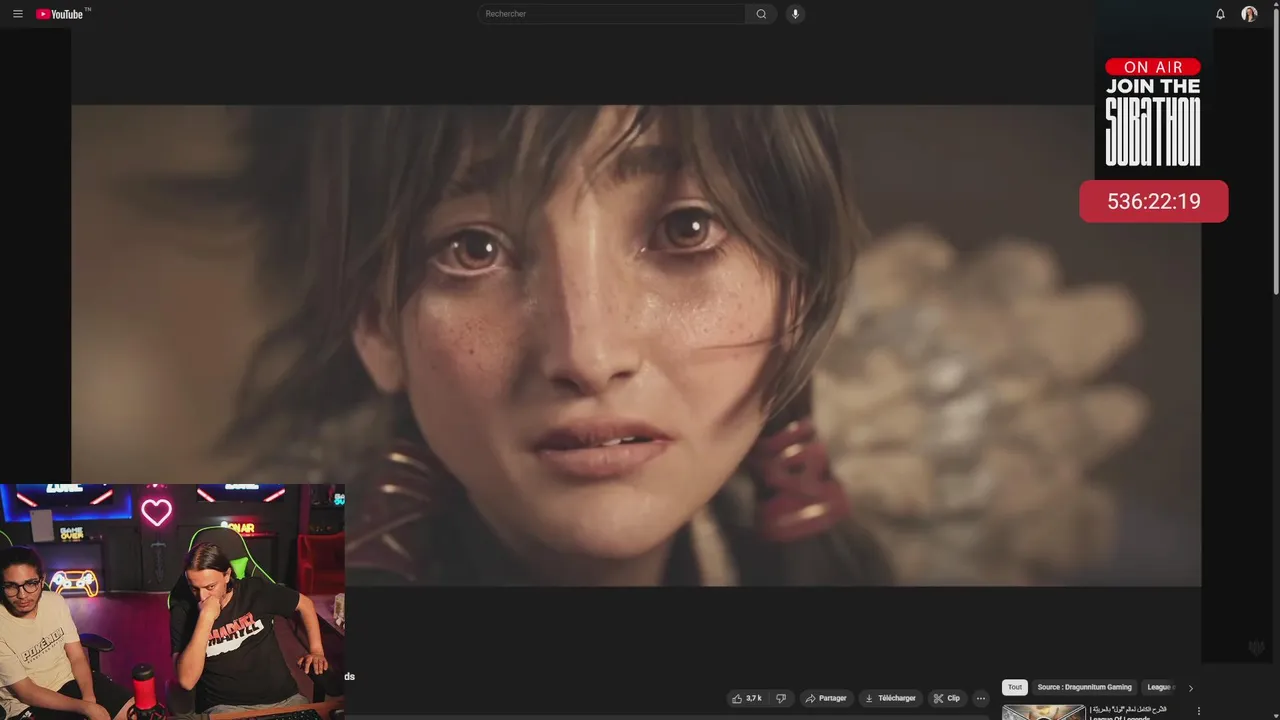Click the 536:22:19 subathon timer

click(1153, 201)
